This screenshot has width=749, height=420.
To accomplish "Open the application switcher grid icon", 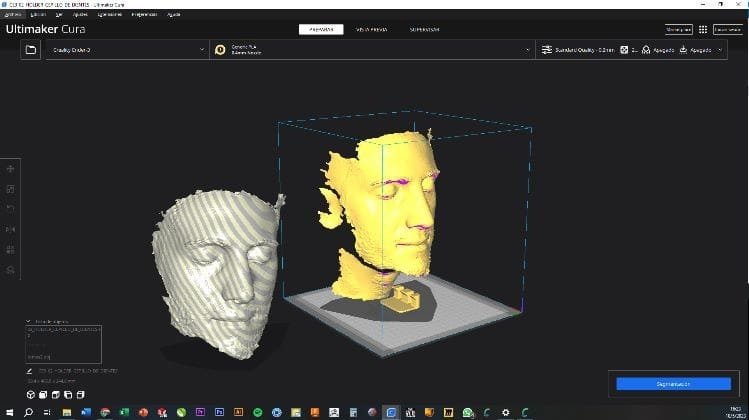I will [x=703, y=30].
